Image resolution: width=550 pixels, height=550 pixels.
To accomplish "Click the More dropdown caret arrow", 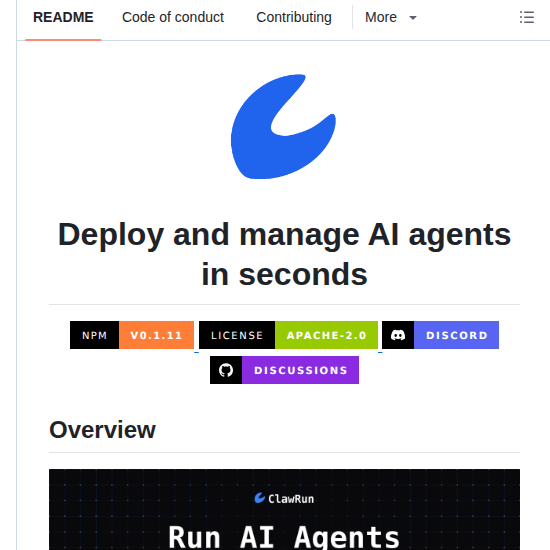I will click(413, 18).
